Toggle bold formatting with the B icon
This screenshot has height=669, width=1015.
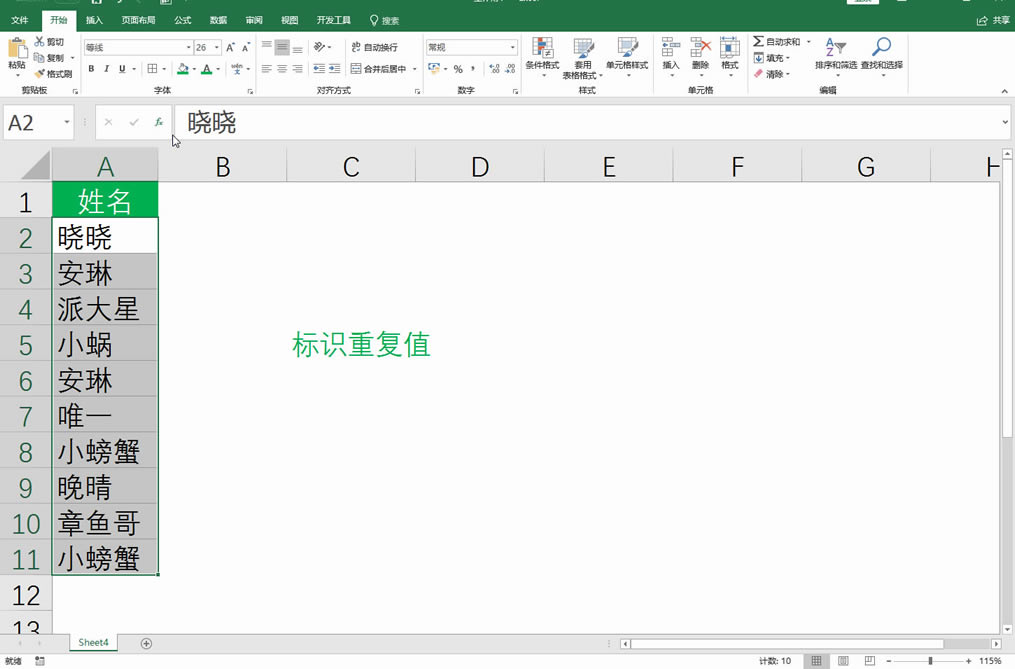click(91, 69)
